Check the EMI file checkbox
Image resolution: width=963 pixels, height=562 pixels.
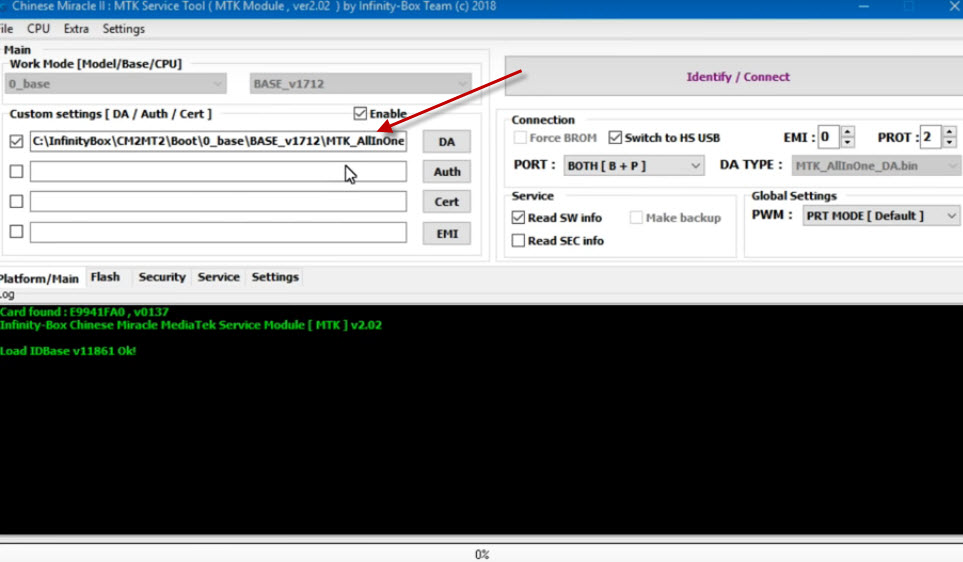[17, 232]
